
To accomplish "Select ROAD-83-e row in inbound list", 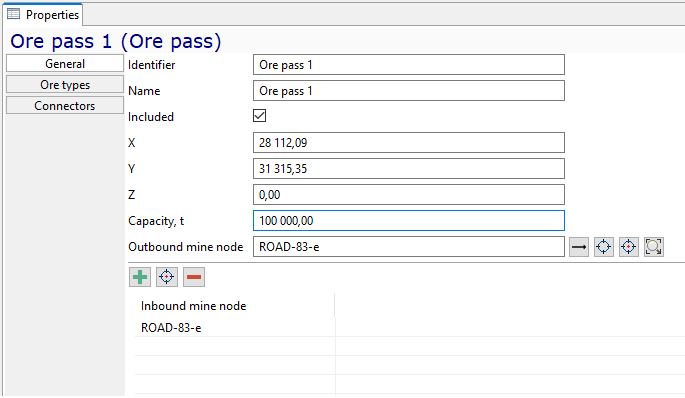I will [x=235, y=328].
